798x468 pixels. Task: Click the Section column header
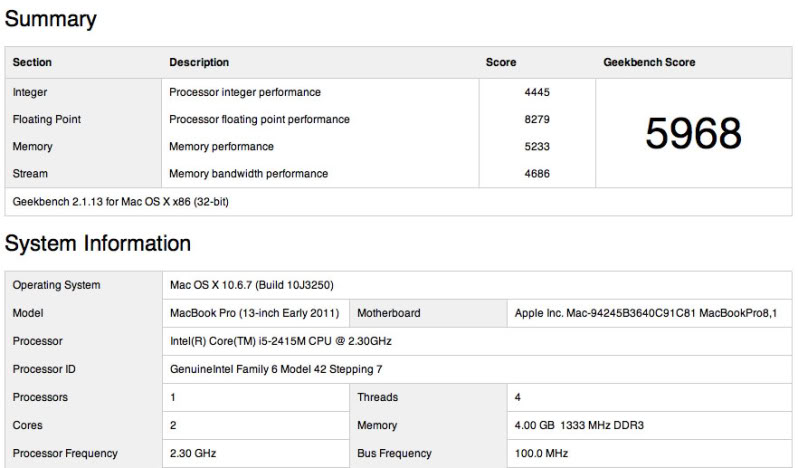(33, 62)
